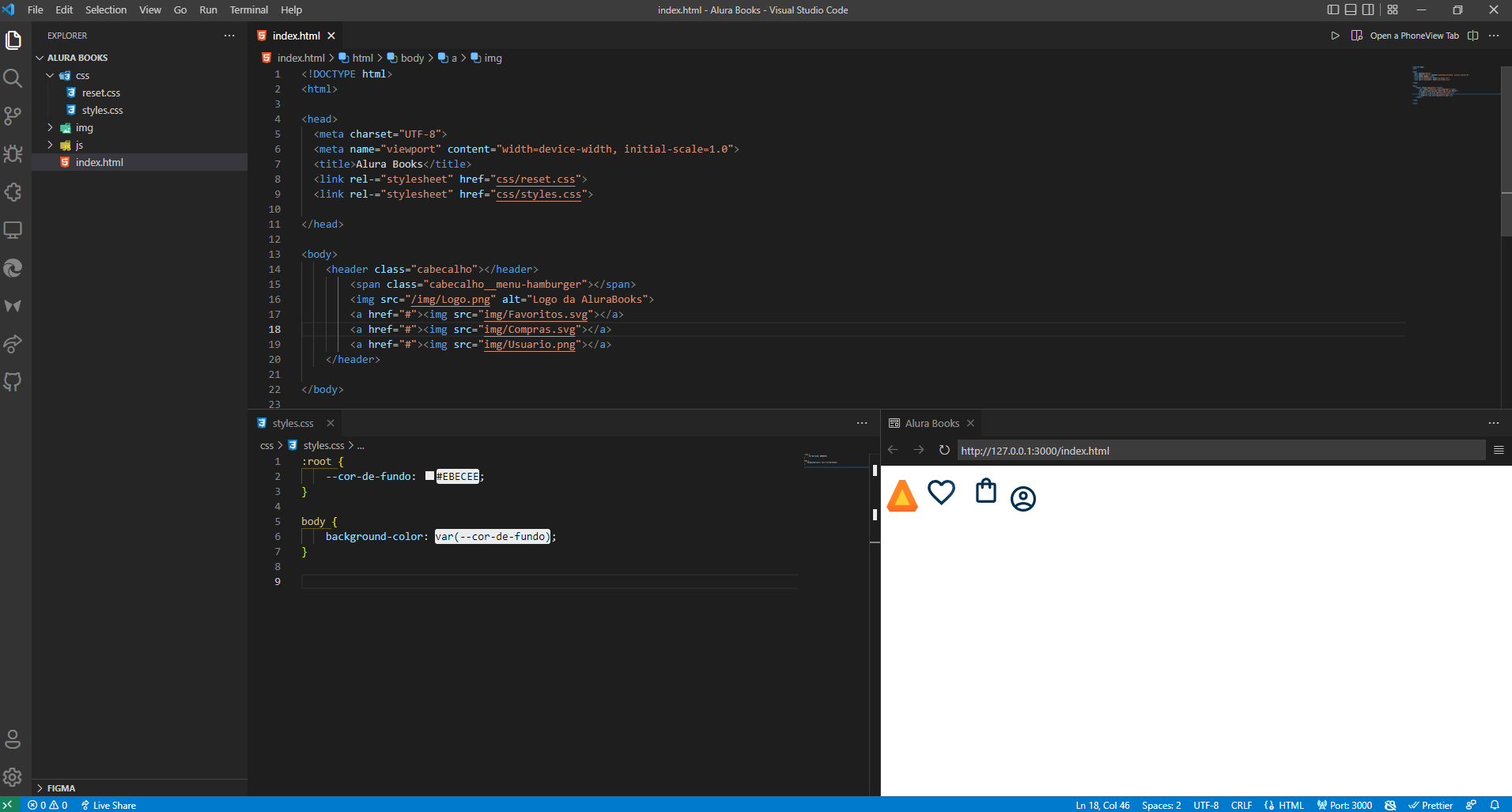The height and width of the screenshot is (812, 1512).
Task: Open the Help menu
Action: pos(291,9)
